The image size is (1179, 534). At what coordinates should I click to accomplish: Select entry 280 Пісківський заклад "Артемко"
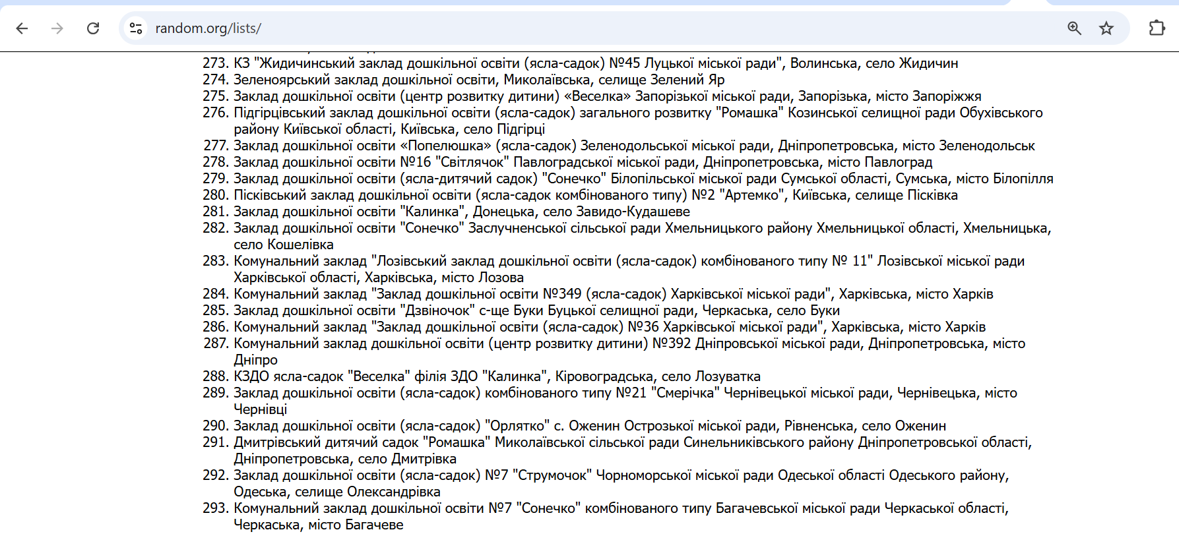(595, 195)
